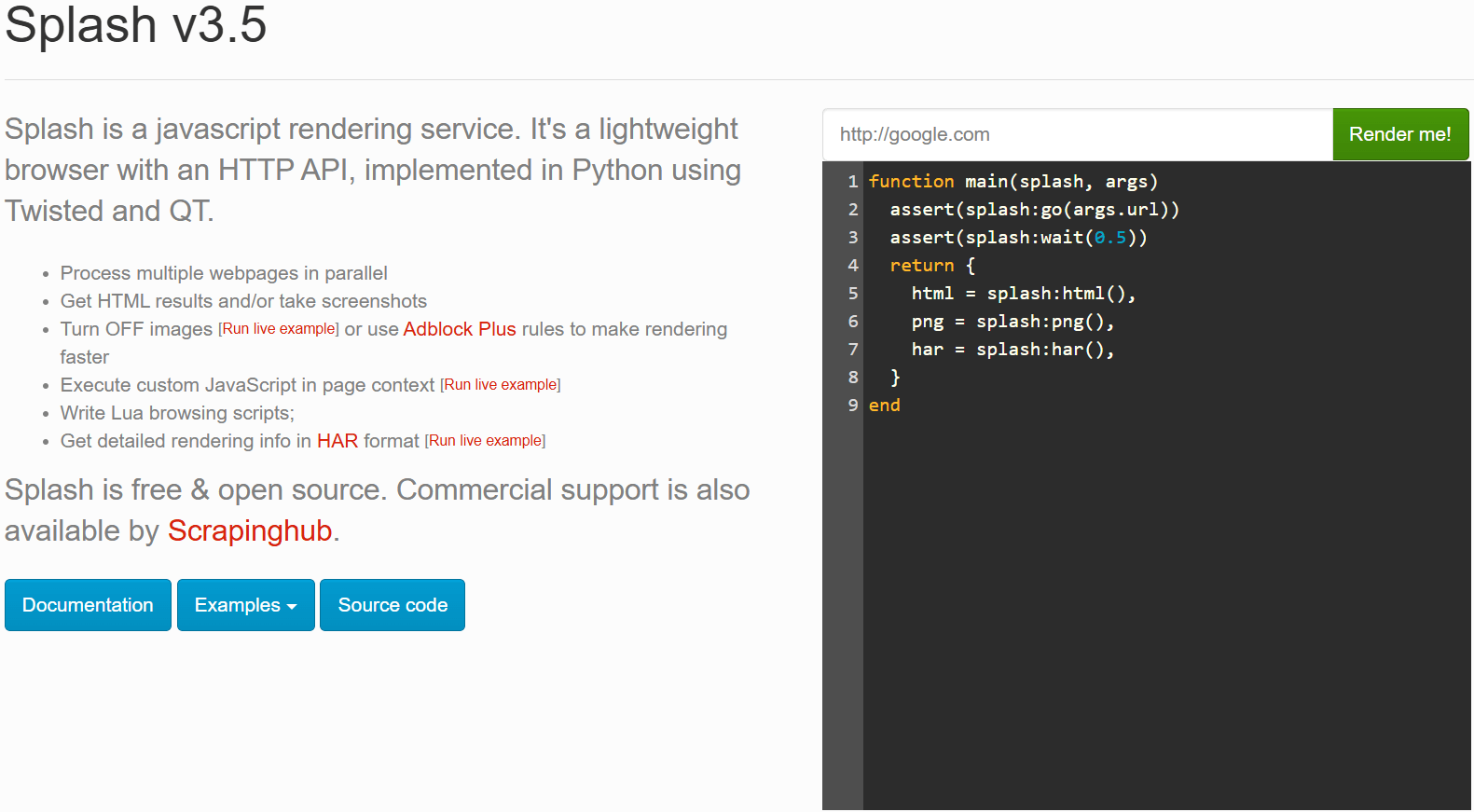Viewport: 1474px width, 812px height.
Task: Run live example for HAR rendering info
Action: [486, 441]
